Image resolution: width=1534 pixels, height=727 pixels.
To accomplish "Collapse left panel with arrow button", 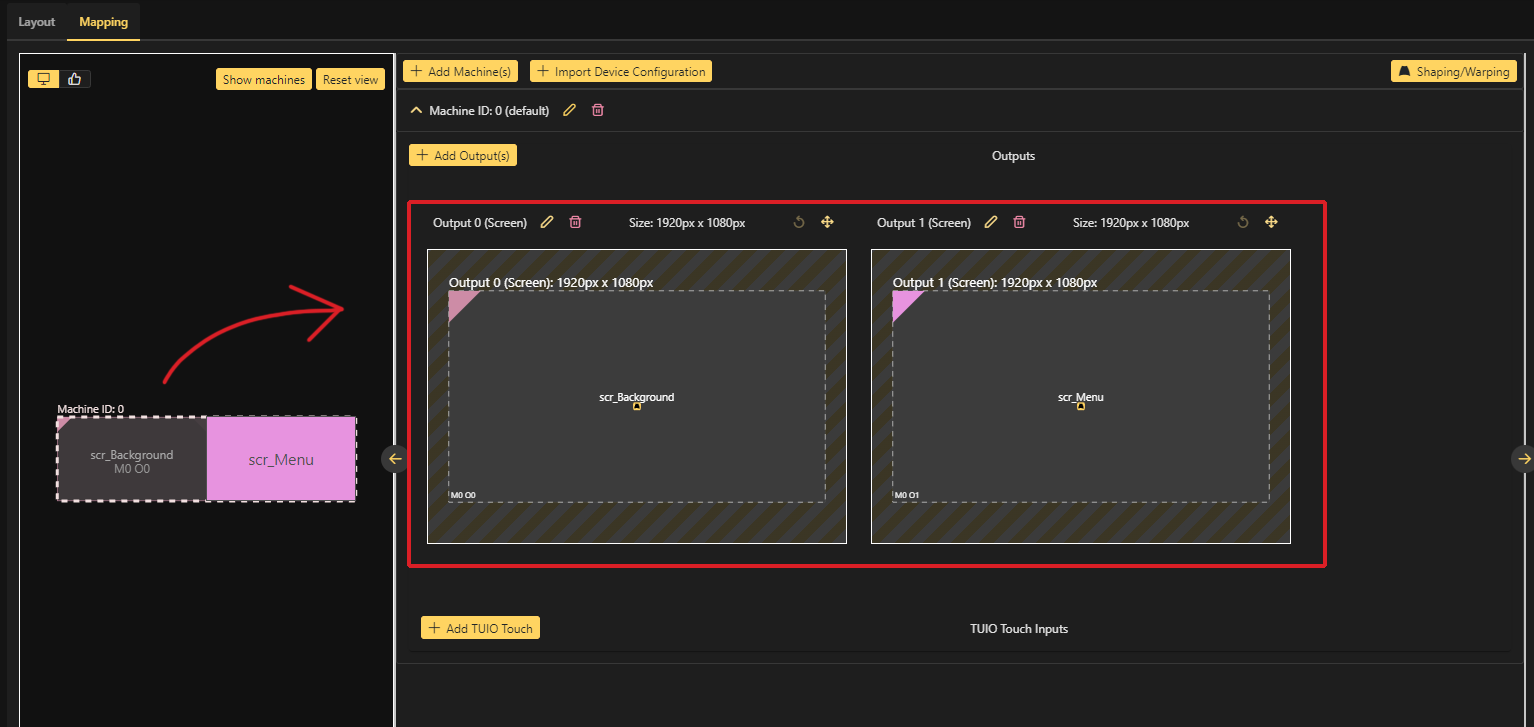I will click(394, 459).
